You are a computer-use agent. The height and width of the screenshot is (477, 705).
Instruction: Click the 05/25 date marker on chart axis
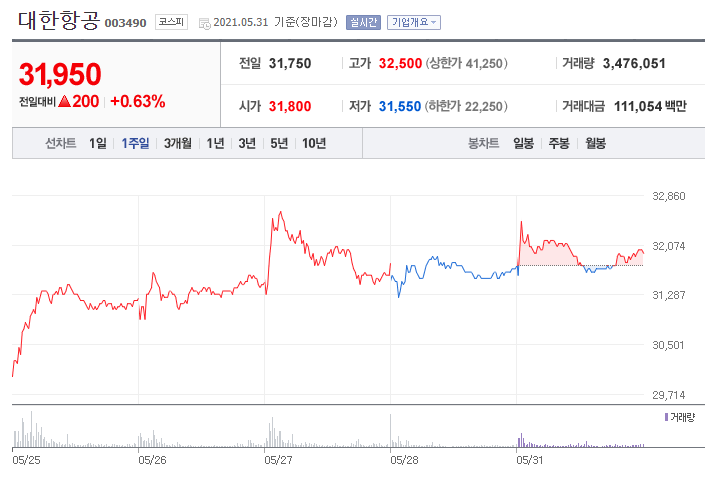pyautogui.click(x=26, y=460)
